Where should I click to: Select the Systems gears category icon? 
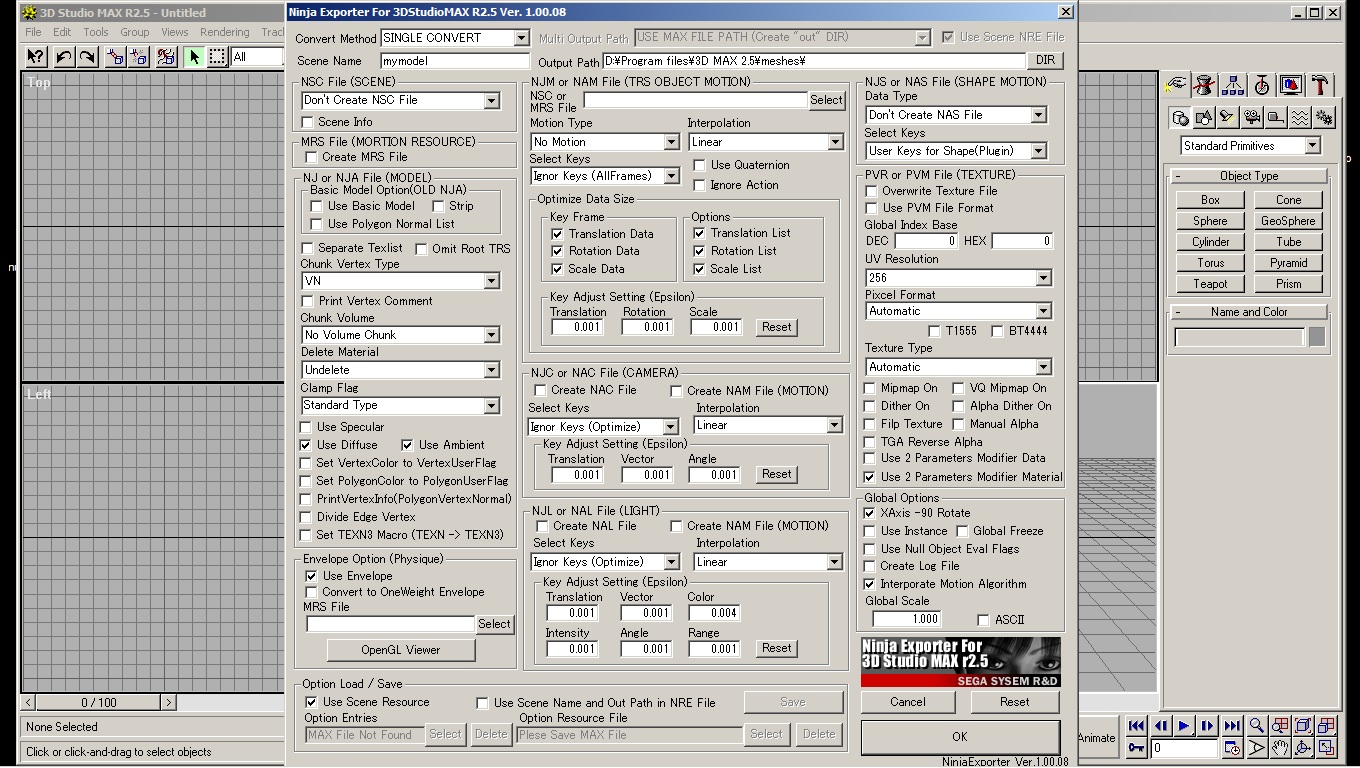click(1324, 118)
